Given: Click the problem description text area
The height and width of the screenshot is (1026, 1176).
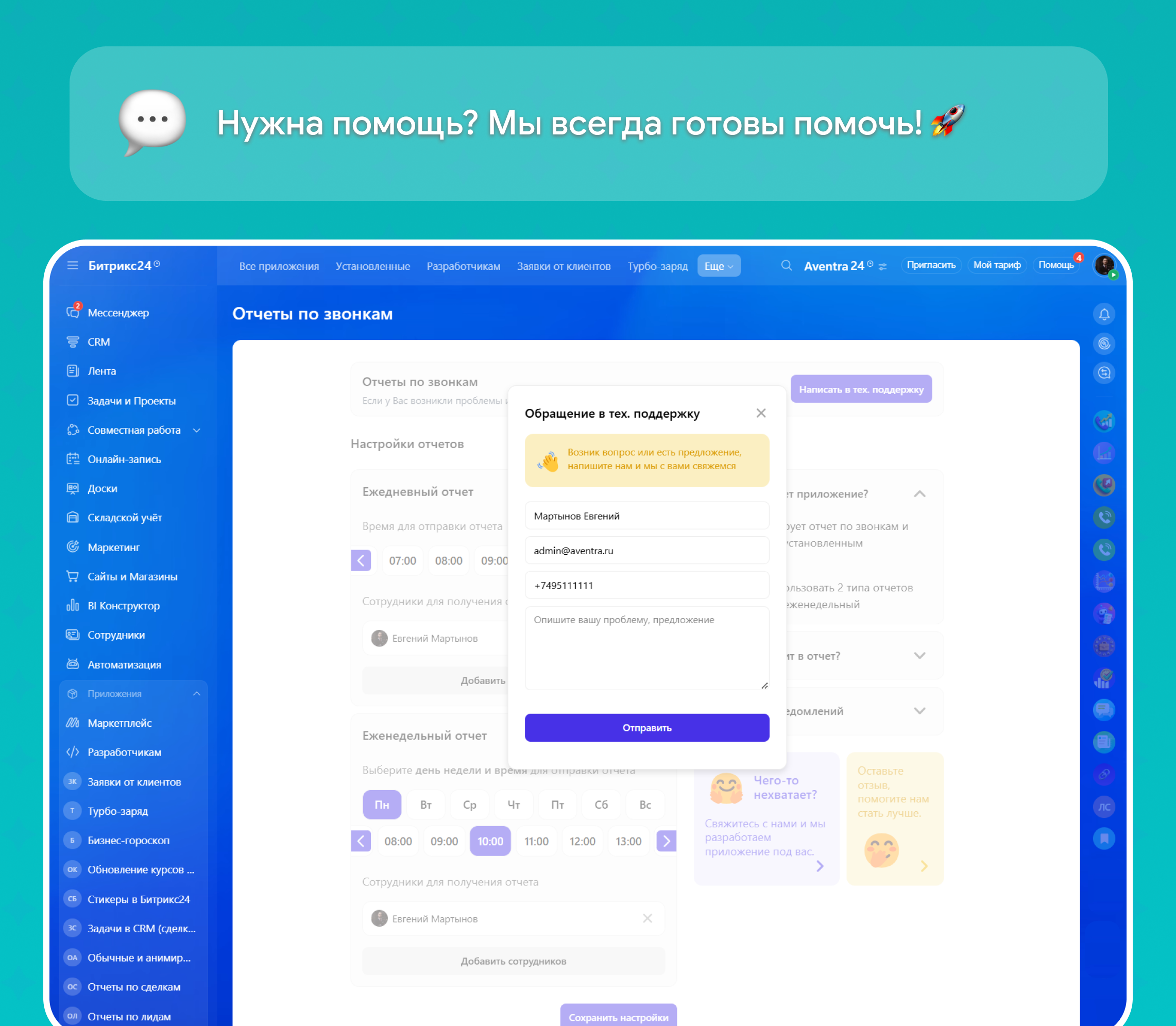Looking at the screenshot, I should [646, 647].
